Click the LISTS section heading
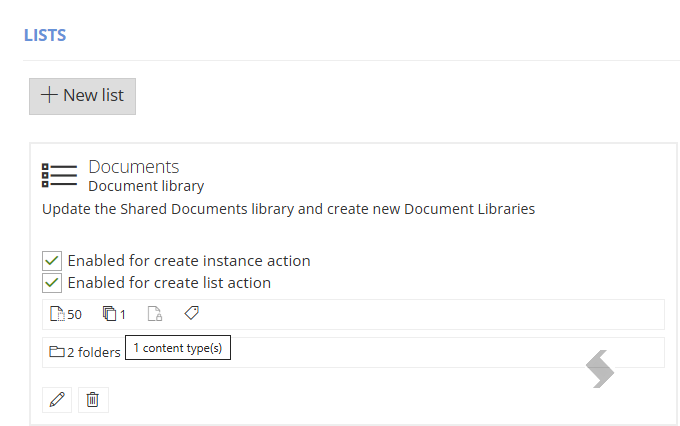Viewport: 680px width, 426px height. 45,35
